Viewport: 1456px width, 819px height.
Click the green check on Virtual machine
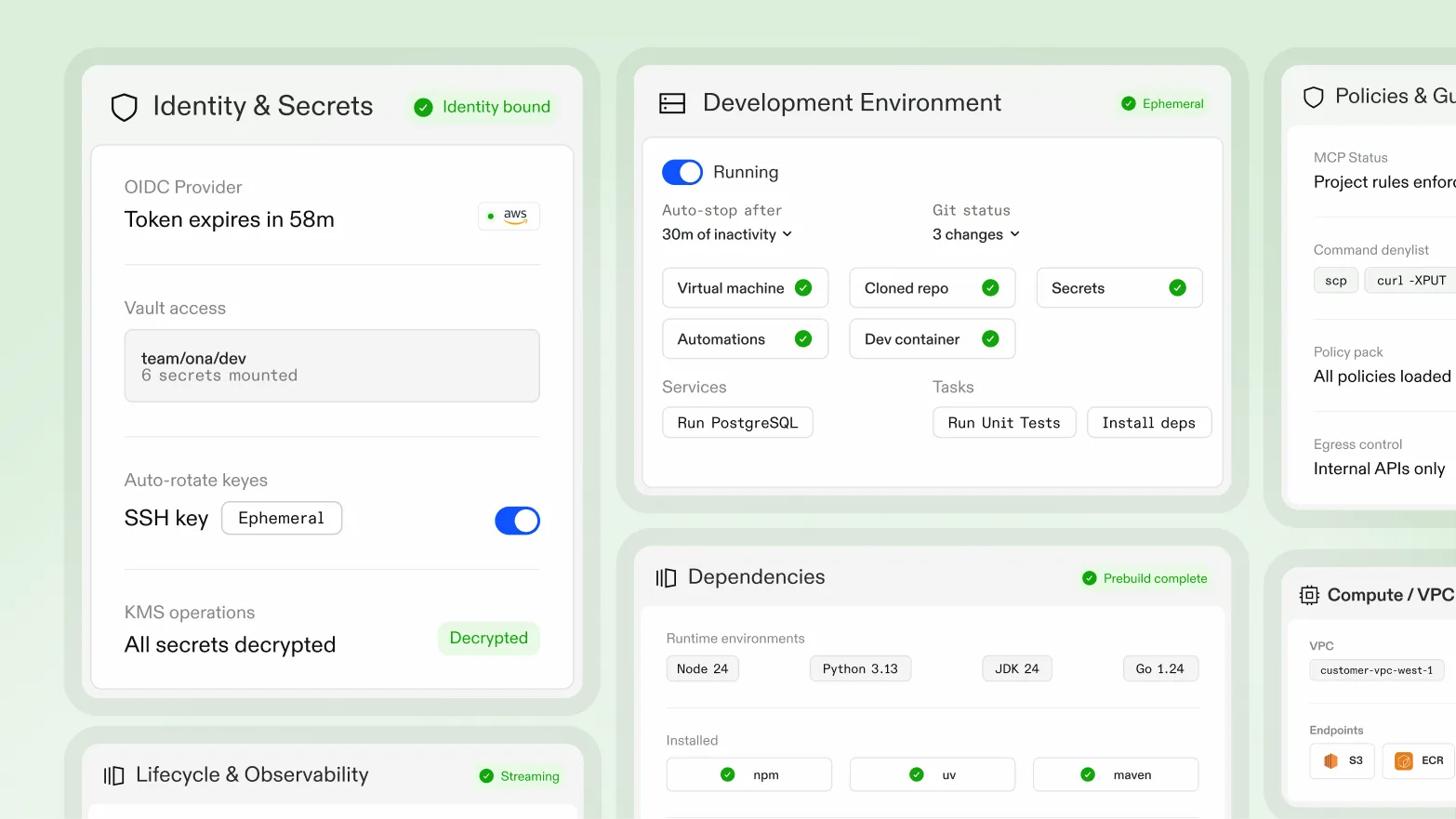803,288
